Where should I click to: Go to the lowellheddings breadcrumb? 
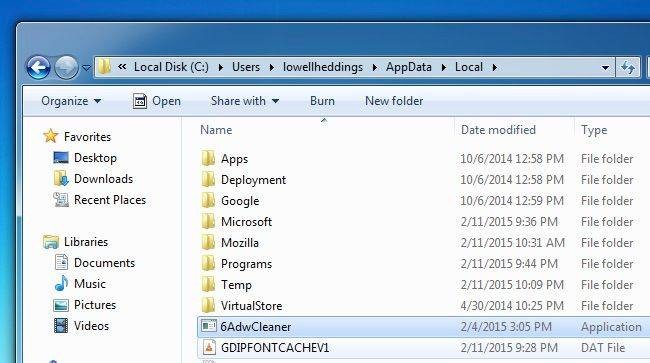[323, 67]
